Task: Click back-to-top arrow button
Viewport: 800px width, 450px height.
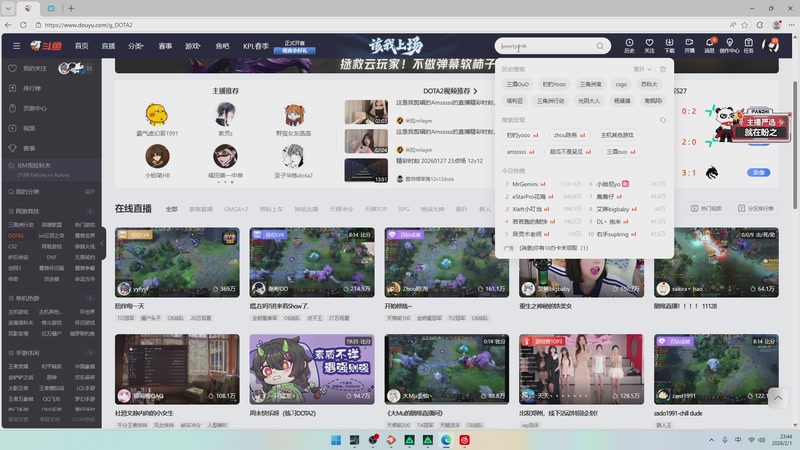Action: (x=778, y=398)
